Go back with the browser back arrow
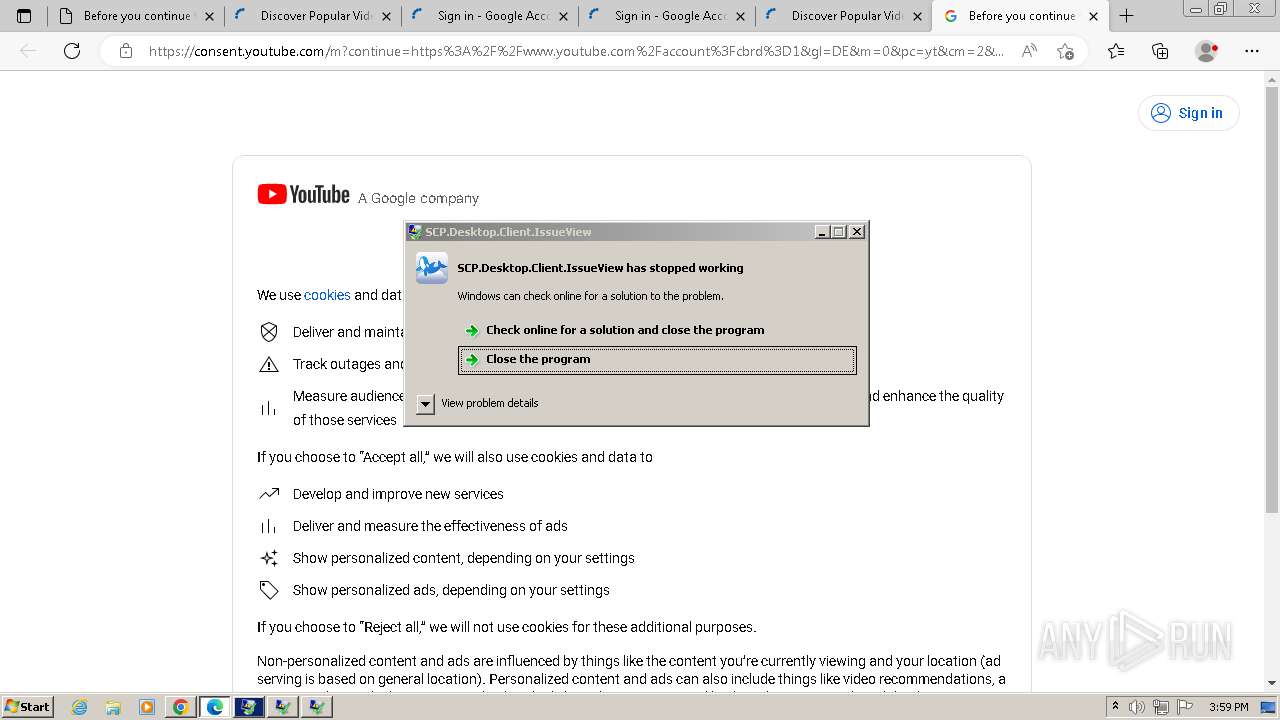 coord(28,51)
